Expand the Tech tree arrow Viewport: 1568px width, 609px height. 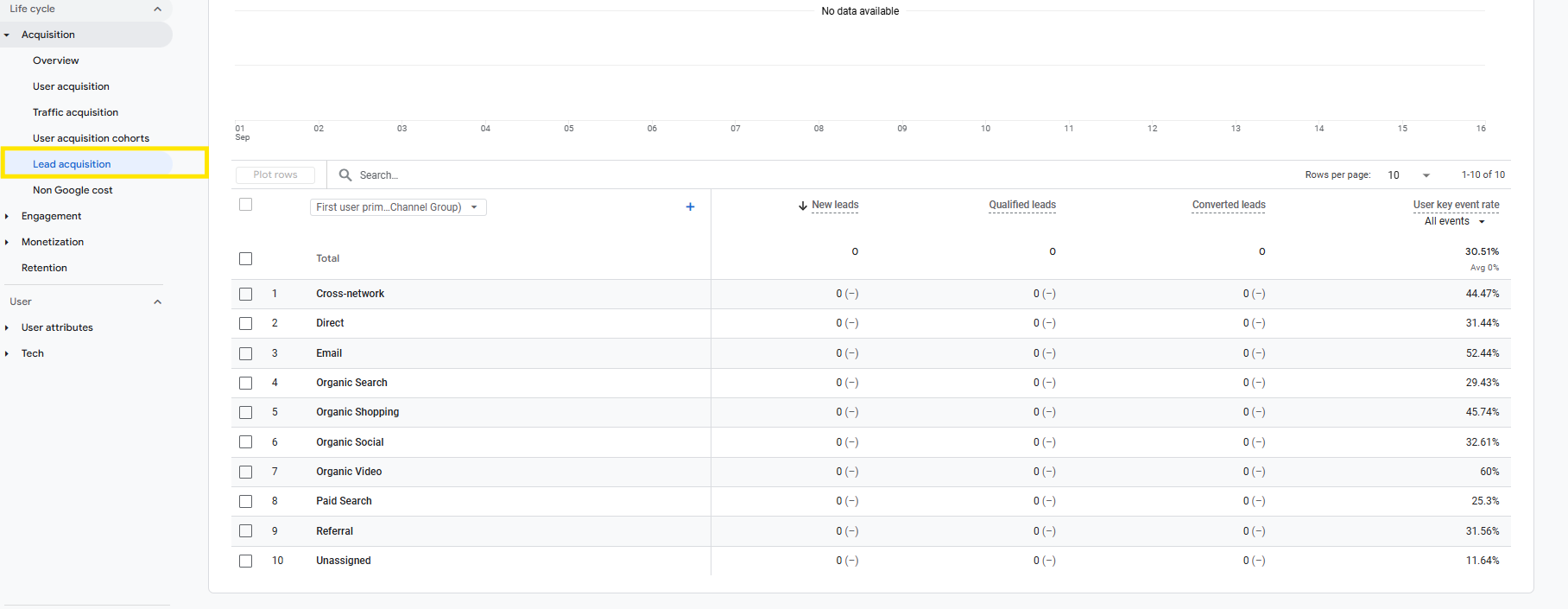tap(7, 353)
